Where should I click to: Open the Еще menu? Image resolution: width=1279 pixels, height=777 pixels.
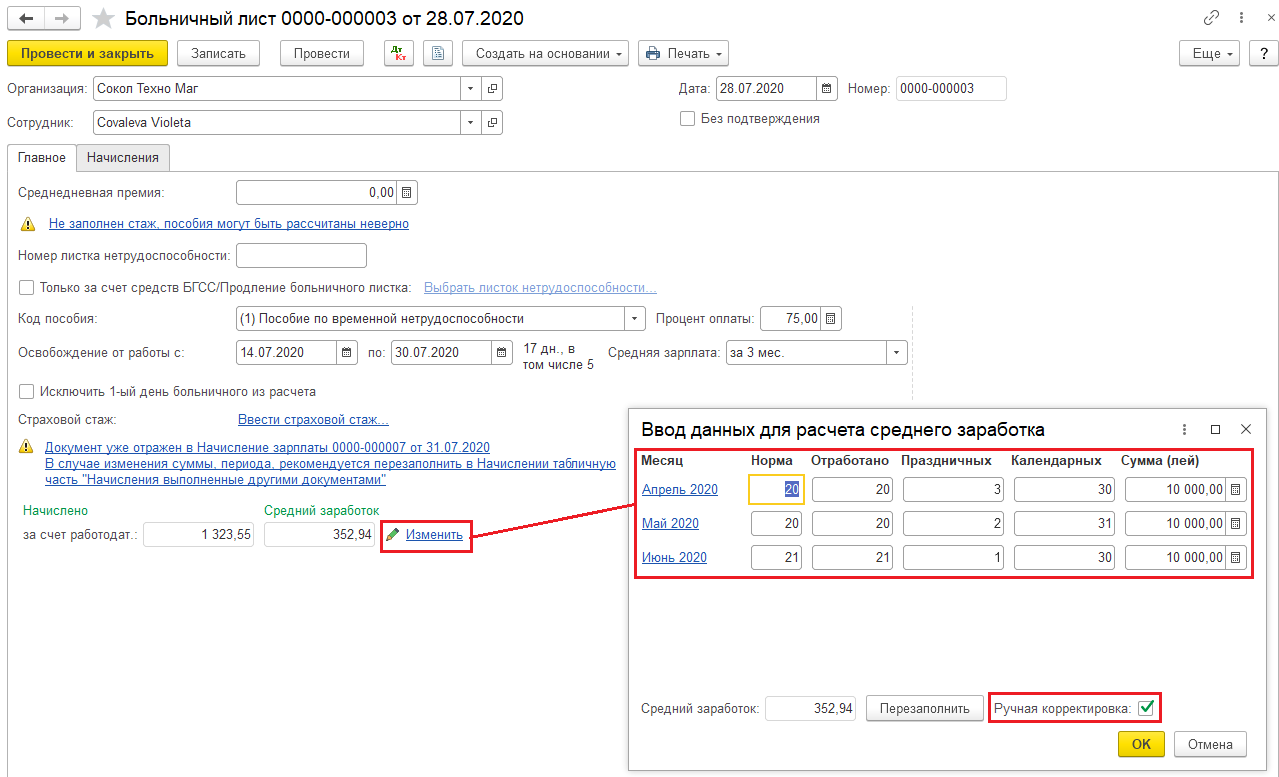(x=1213, y=53)
